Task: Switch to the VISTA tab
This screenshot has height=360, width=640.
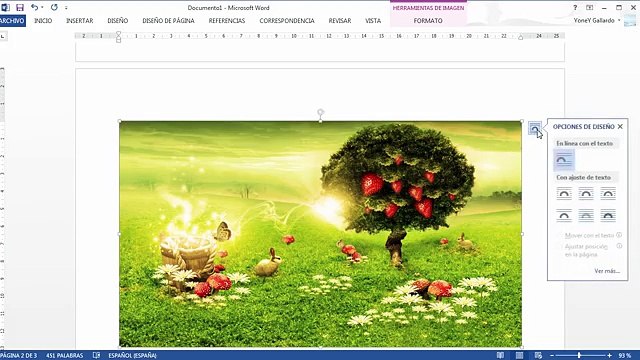Action: point(373,20)
